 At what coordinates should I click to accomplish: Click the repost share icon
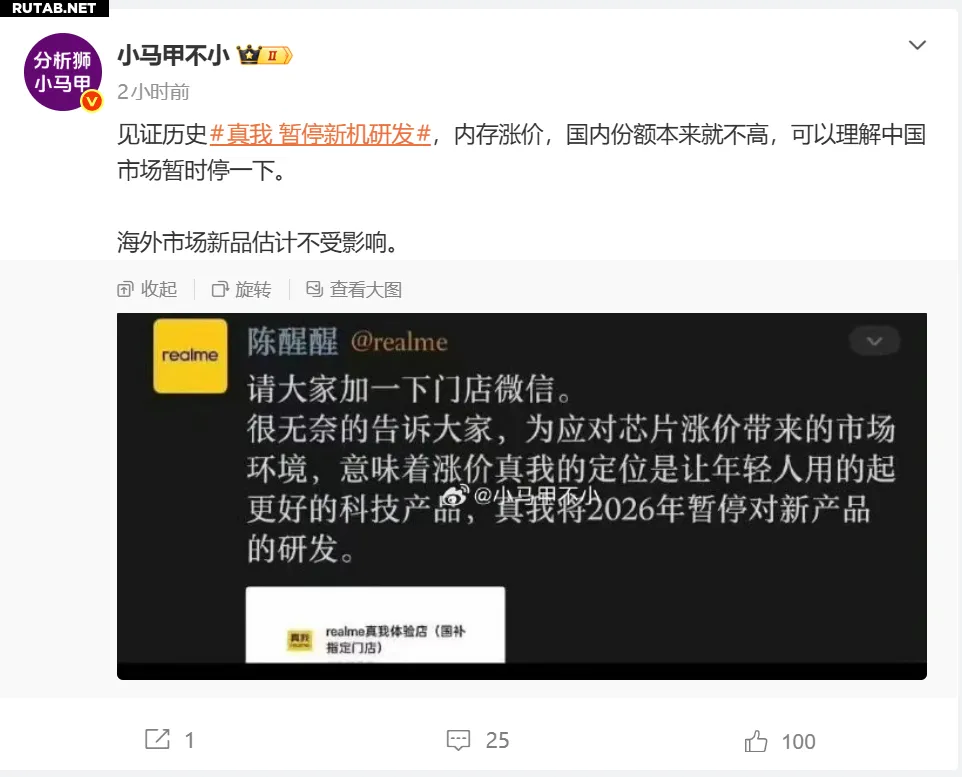coord(157,740)
